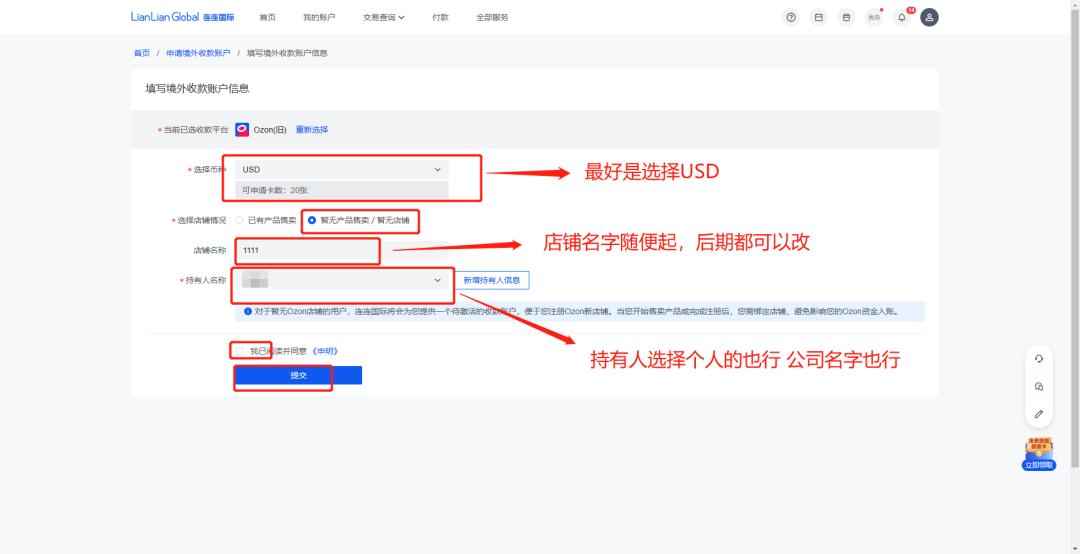Click the pencil feedback icon
This screenshot has width=1080, height=554.
click(1039, 414)
